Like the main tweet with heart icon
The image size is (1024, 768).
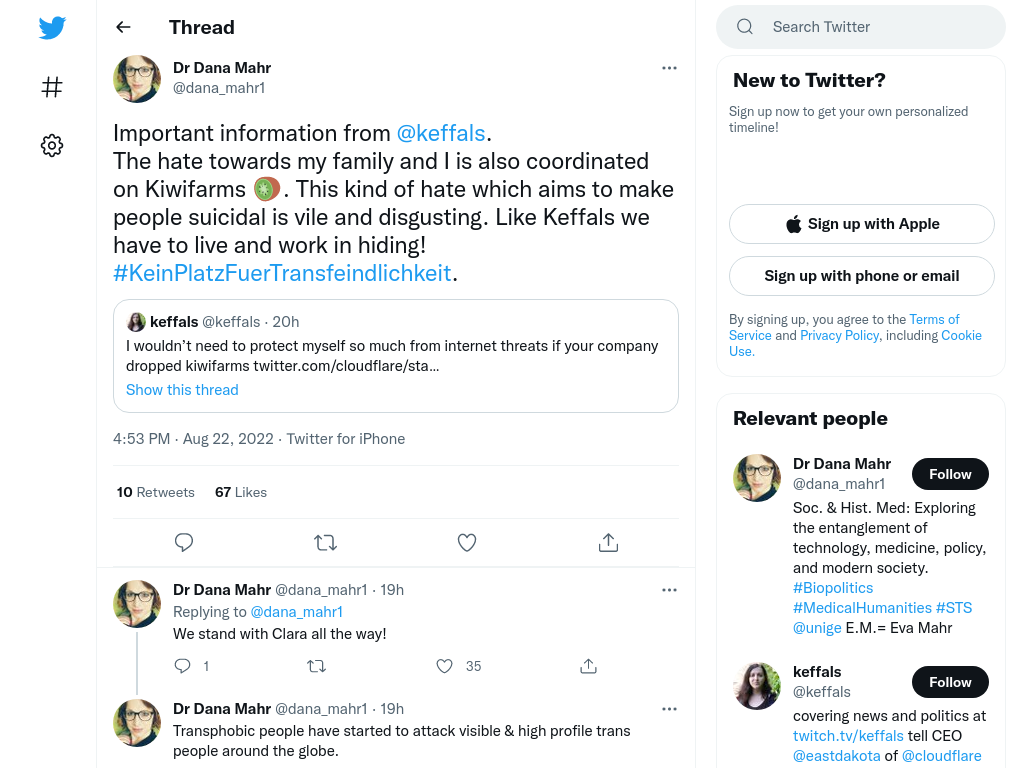pos(467,543)
